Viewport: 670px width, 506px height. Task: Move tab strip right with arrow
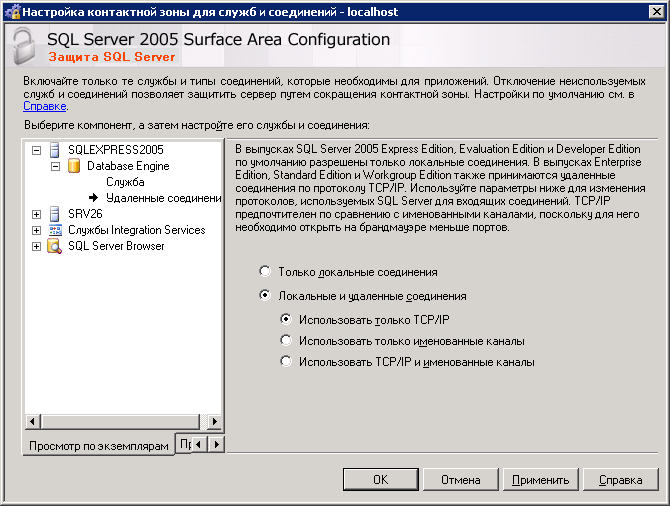click(x=217, y=444)
